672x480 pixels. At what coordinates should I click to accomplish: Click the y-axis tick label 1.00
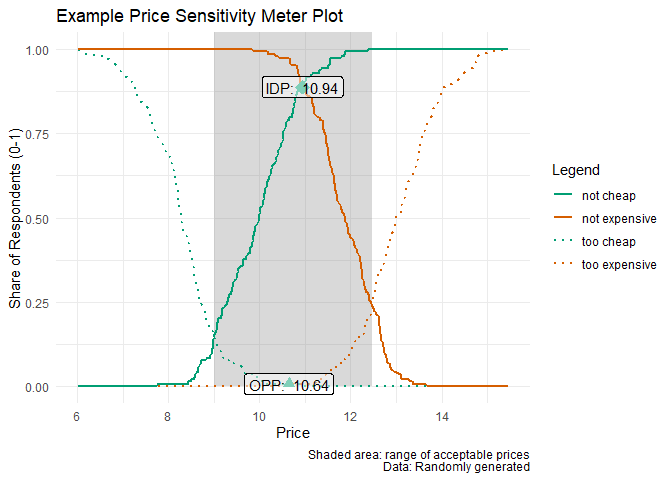37,50
